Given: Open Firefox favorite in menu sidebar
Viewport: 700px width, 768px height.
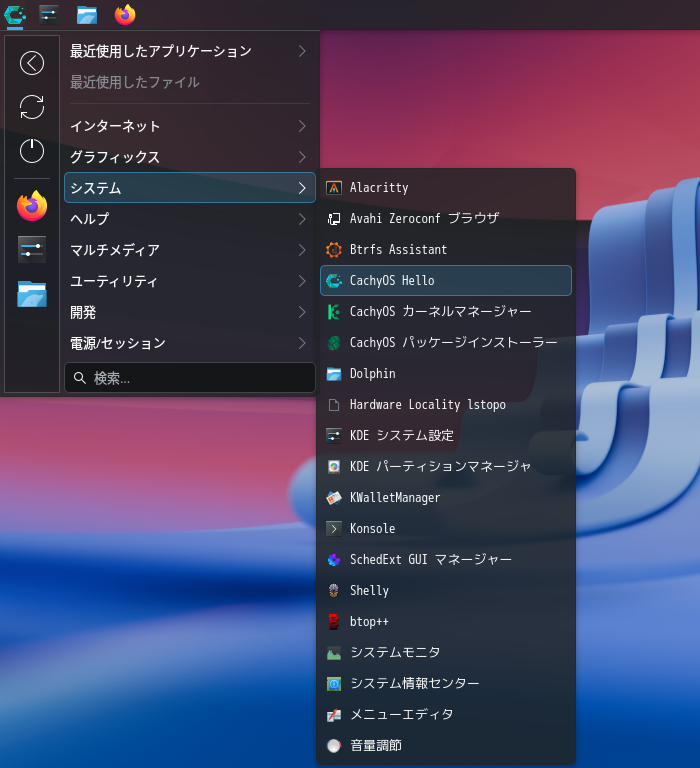Looking at the screenshot, I should click(32, 206).
